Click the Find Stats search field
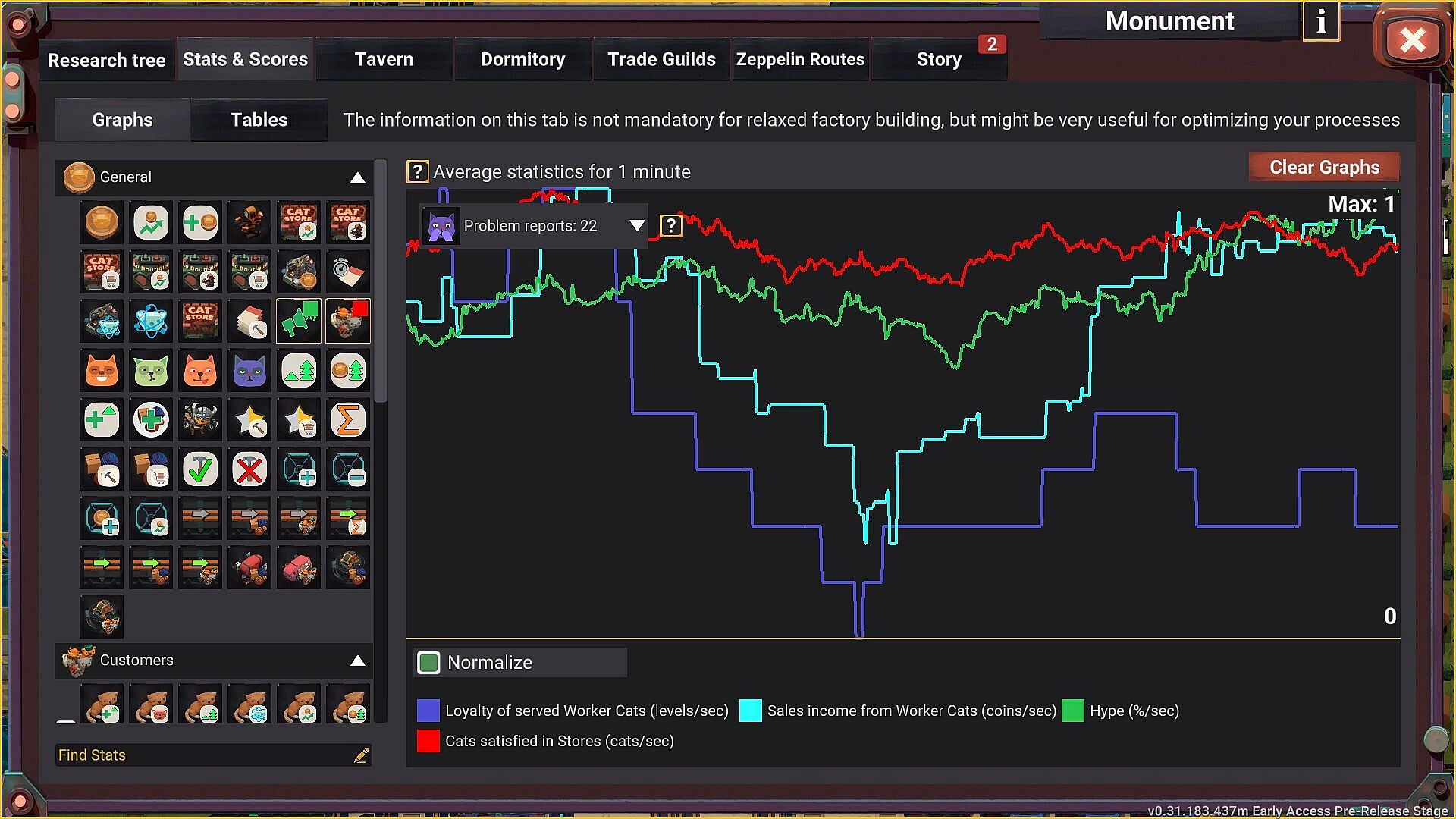This screenshot has height=819, width=1456. click(205, 755)
